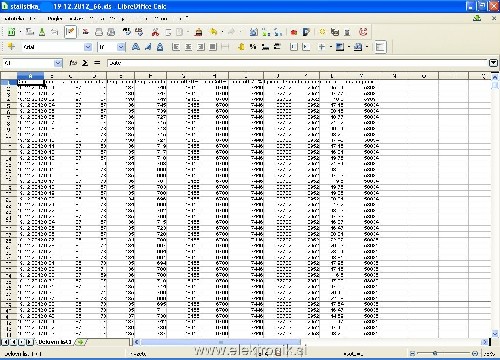Justify cell contents
Viewport: 500px width, 360px height.
click(x=213, y=47)
